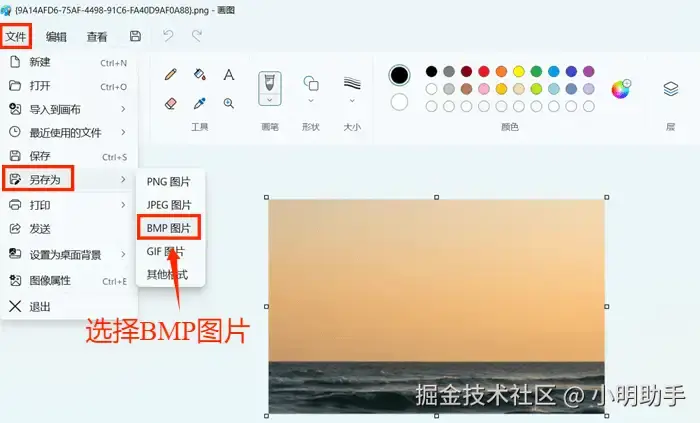700x423 pixels.
Task: Pick the pink palette swatch
Action: tap(483, 89)
